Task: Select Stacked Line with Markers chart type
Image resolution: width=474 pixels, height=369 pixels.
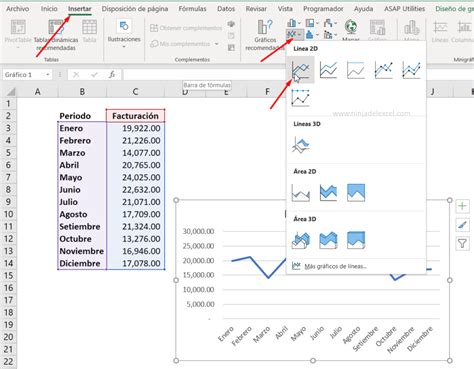Action: [x=411, y=70]
